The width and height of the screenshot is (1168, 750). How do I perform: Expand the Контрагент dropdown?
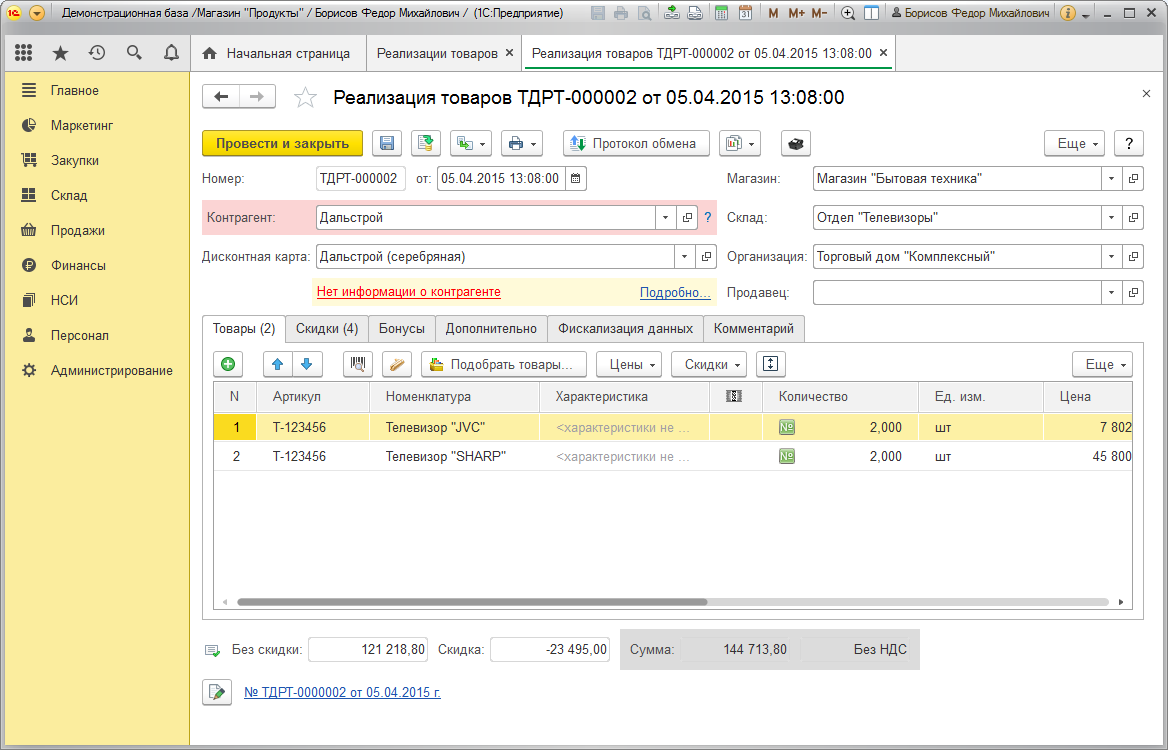665,217
